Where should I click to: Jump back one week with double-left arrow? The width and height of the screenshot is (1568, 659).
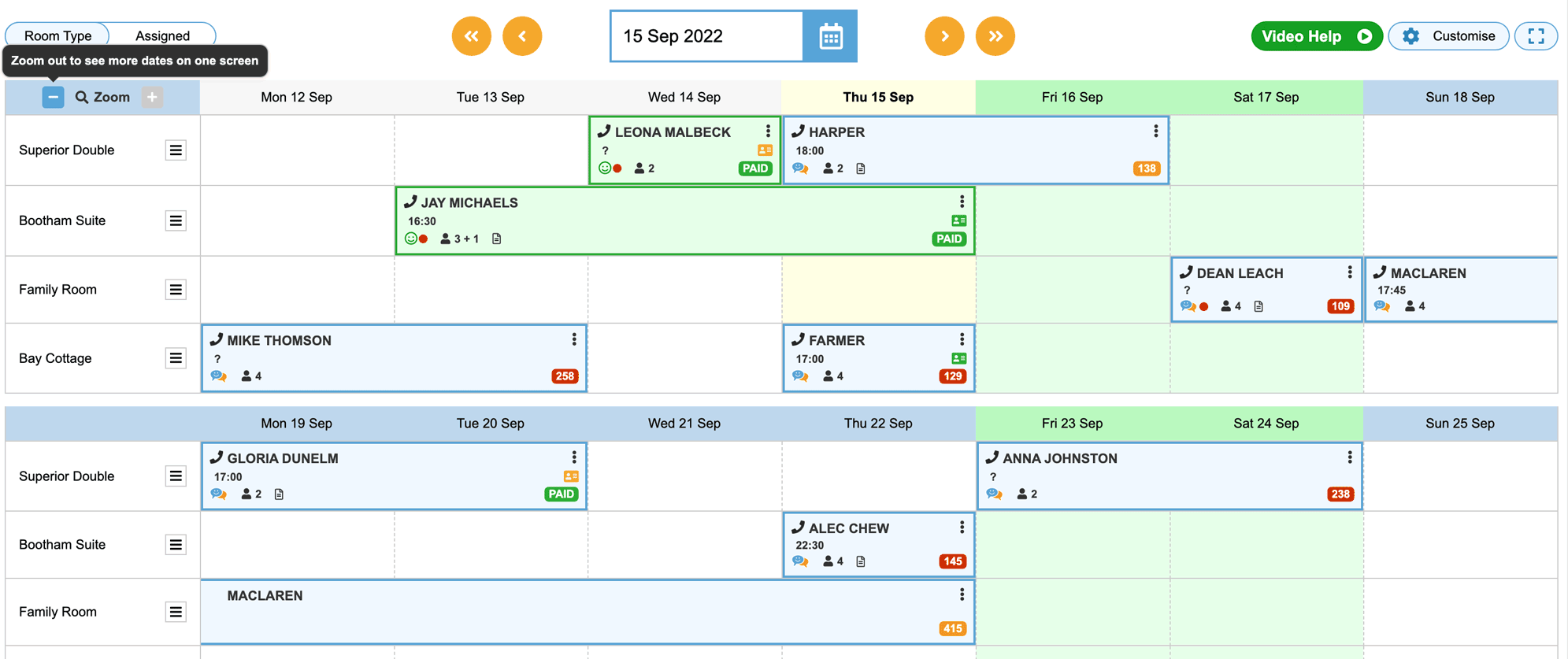(x=471, y=36)
